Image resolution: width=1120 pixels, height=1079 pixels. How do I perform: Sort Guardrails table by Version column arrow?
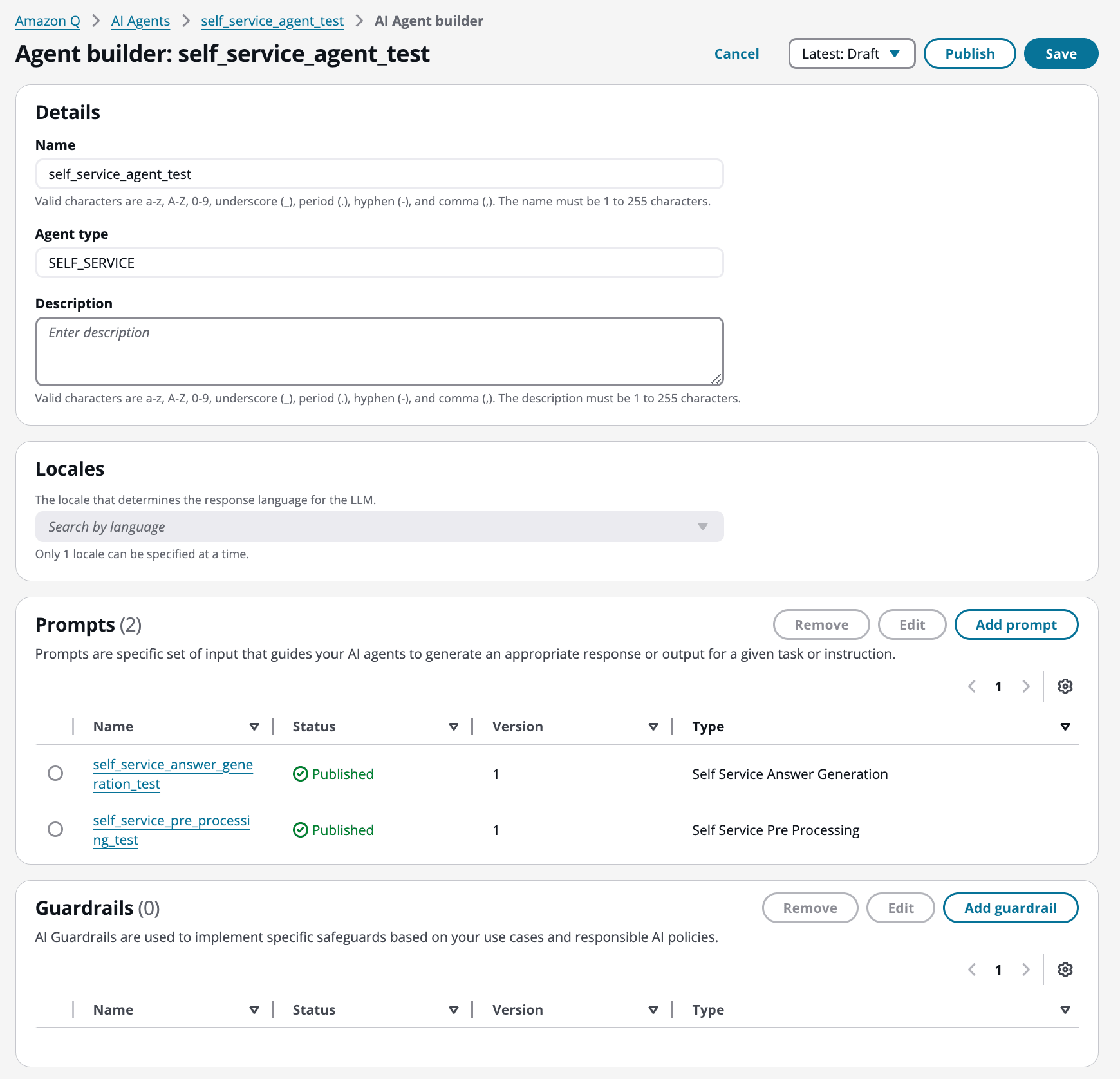[x=653, y=1010]
